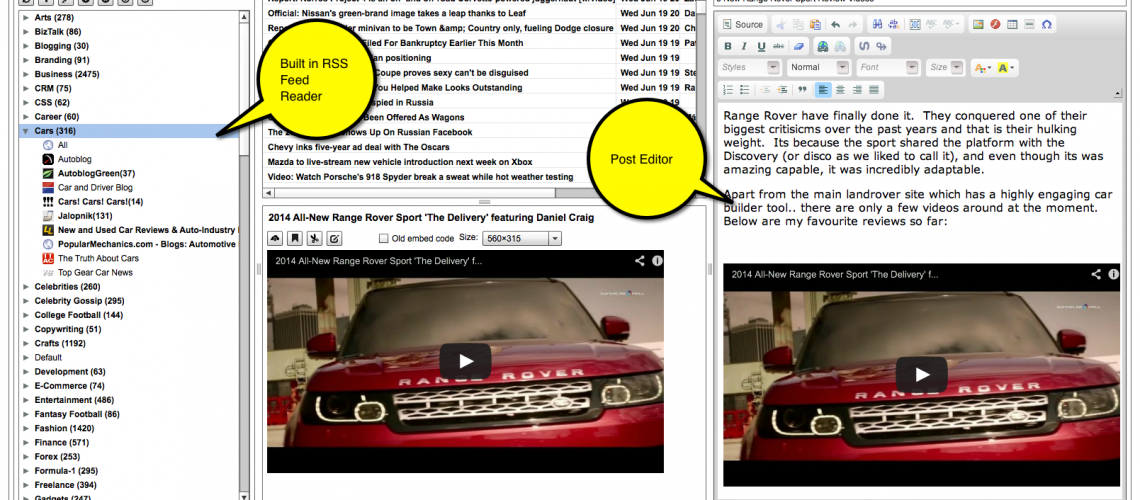Open the Styles dropdown
1140x500 pixels.
750,67
